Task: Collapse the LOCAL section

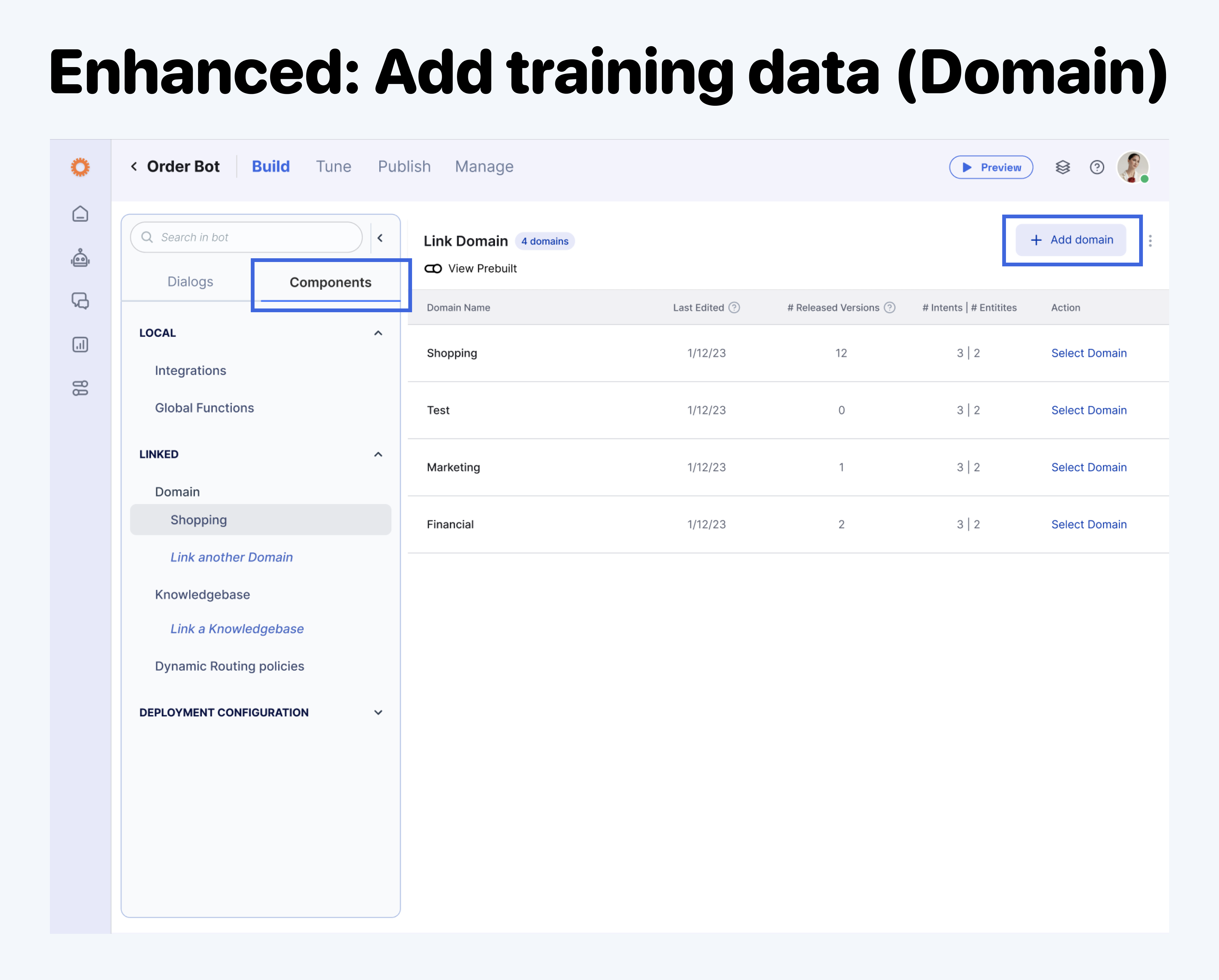Action: point(378,333)
